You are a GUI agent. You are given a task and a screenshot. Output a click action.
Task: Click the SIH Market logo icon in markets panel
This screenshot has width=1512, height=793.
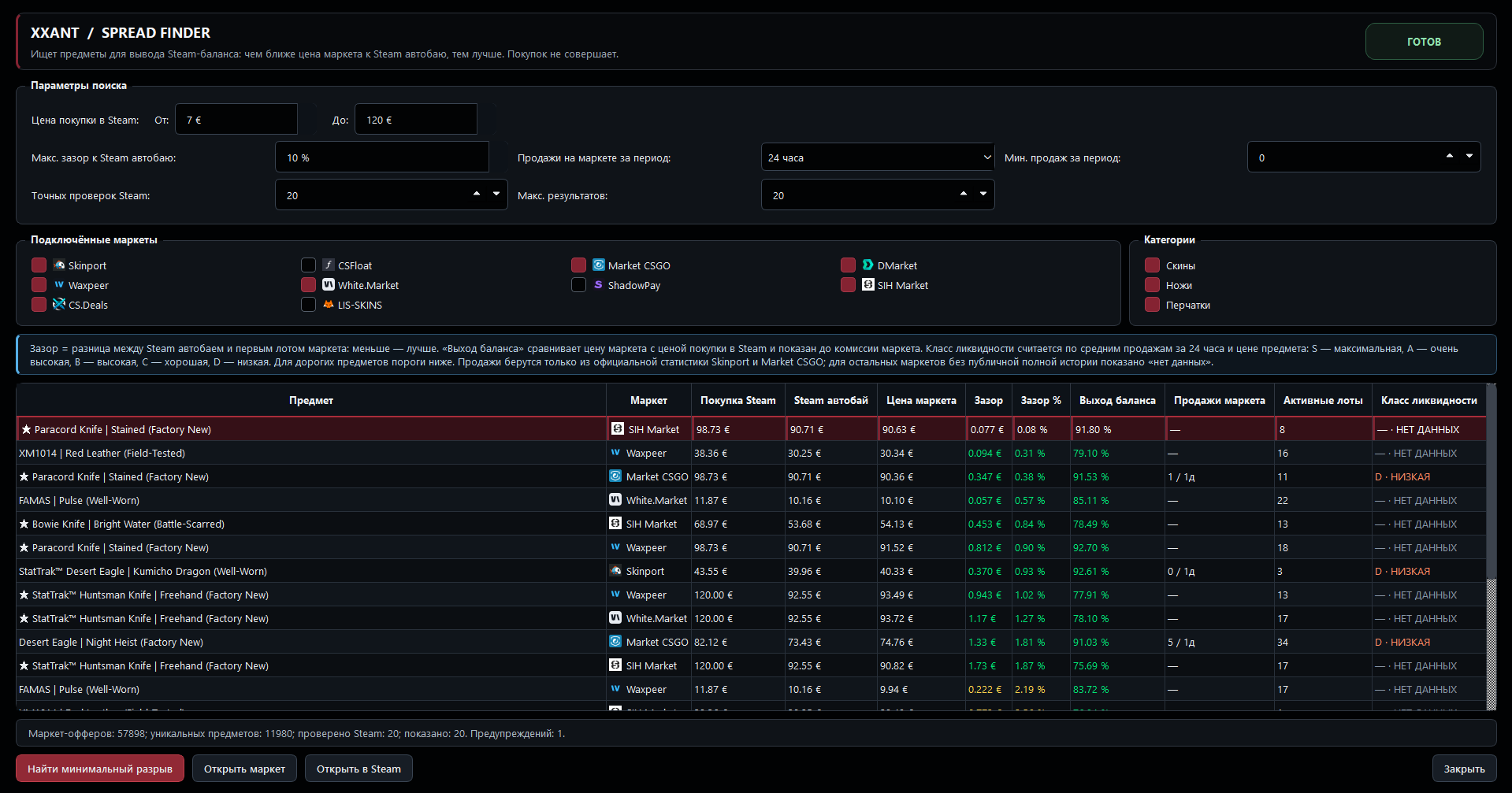click(x=868, y=285)
